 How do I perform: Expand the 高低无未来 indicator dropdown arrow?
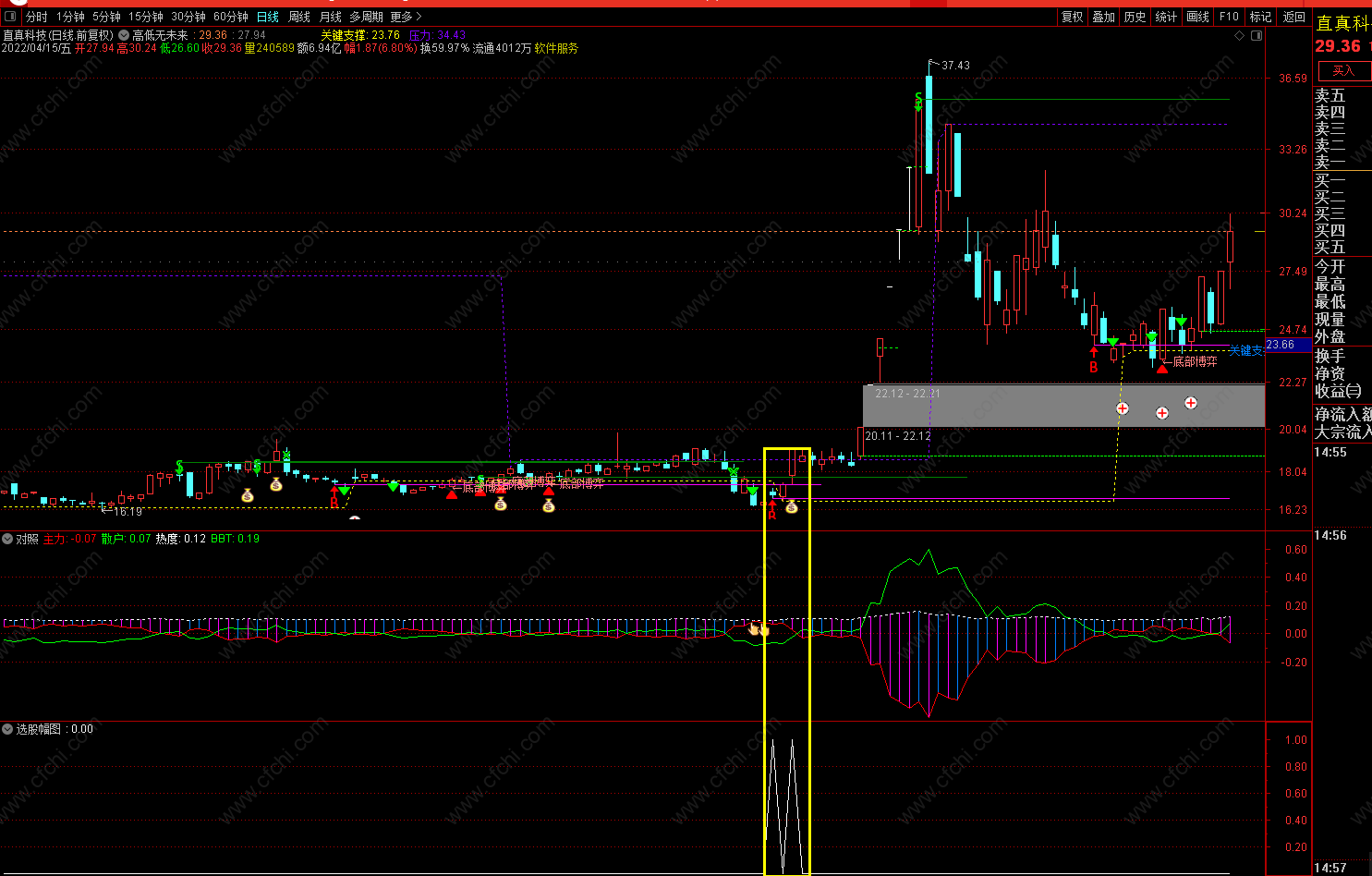point(124,35)
